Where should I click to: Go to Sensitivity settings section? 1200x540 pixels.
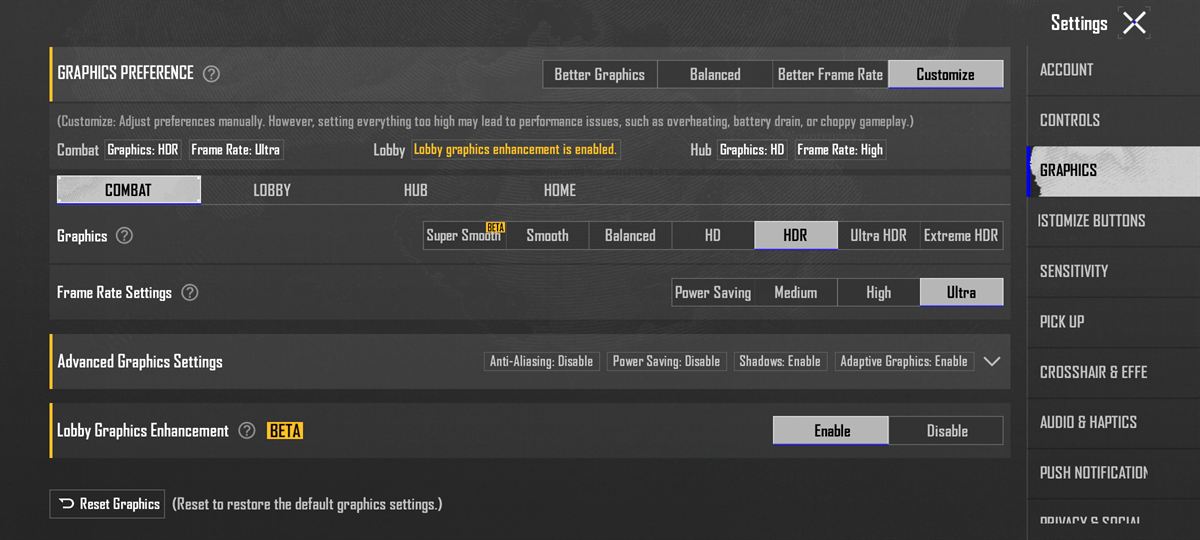click(1074, 271)
